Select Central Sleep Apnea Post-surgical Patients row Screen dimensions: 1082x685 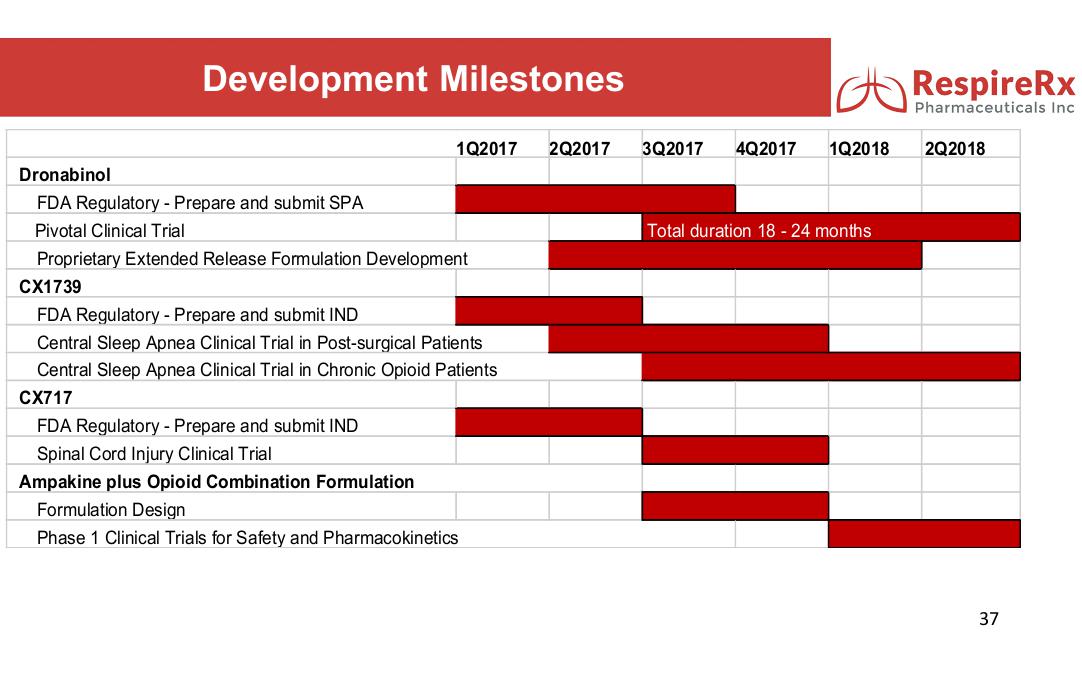pos(259,343)
